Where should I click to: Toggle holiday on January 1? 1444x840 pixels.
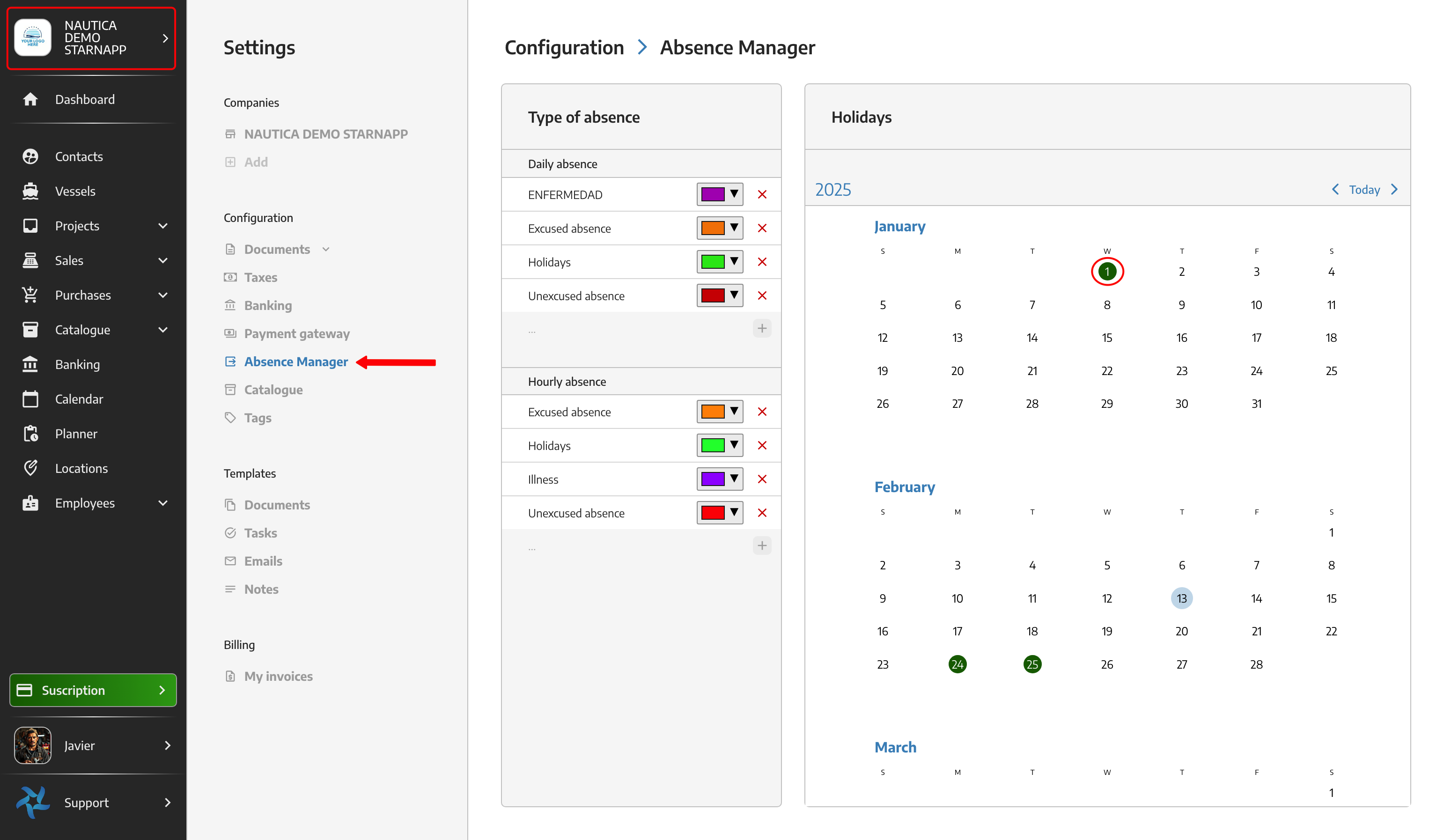[x=1107, y=272]
